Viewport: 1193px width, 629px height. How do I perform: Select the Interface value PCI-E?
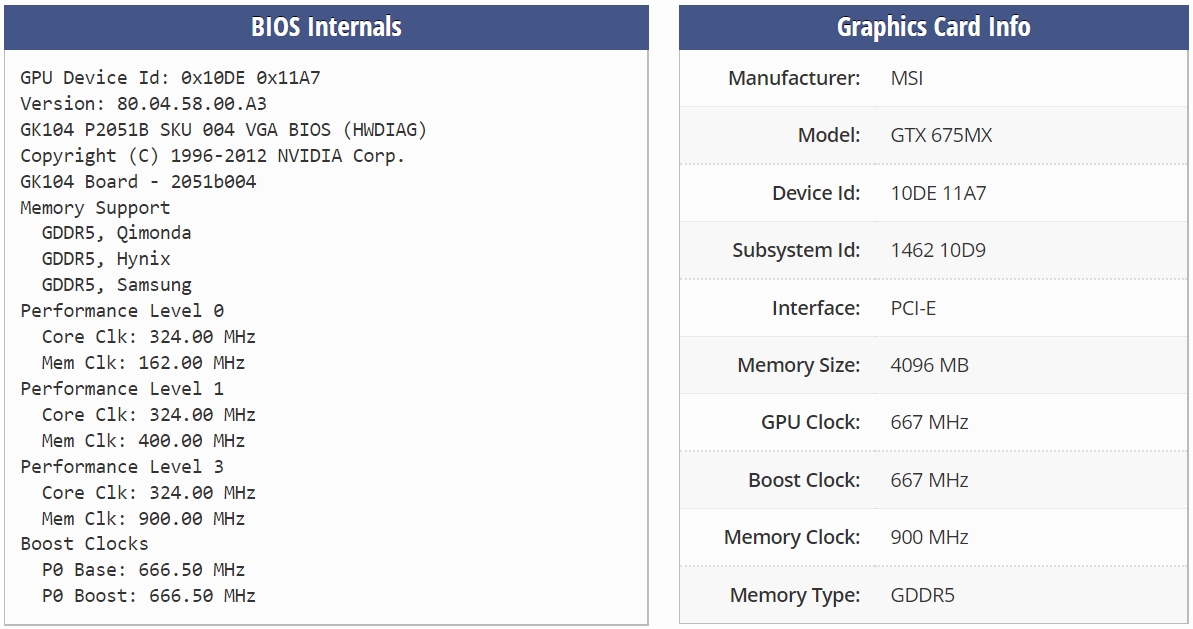913,308
